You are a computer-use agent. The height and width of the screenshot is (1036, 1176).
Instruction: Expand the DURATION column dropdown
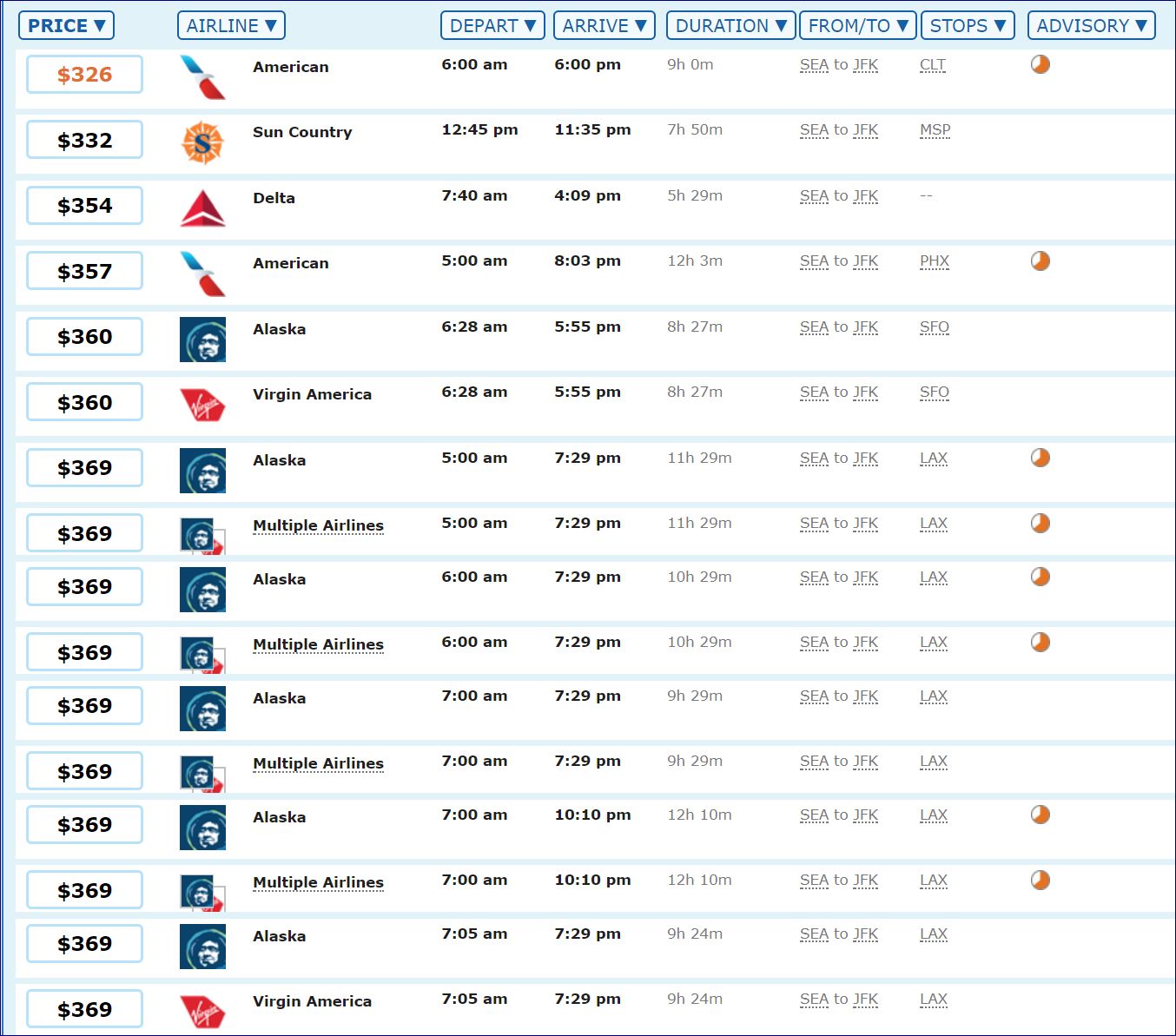click(x=730, y=26)
